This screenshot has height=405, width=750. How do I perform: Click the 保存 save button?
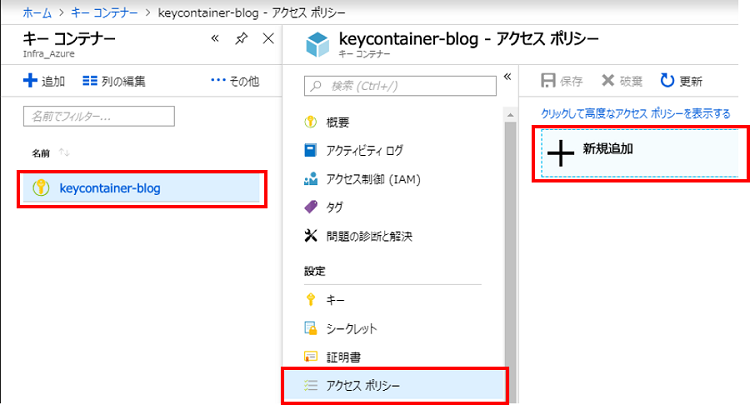point(562,81)
